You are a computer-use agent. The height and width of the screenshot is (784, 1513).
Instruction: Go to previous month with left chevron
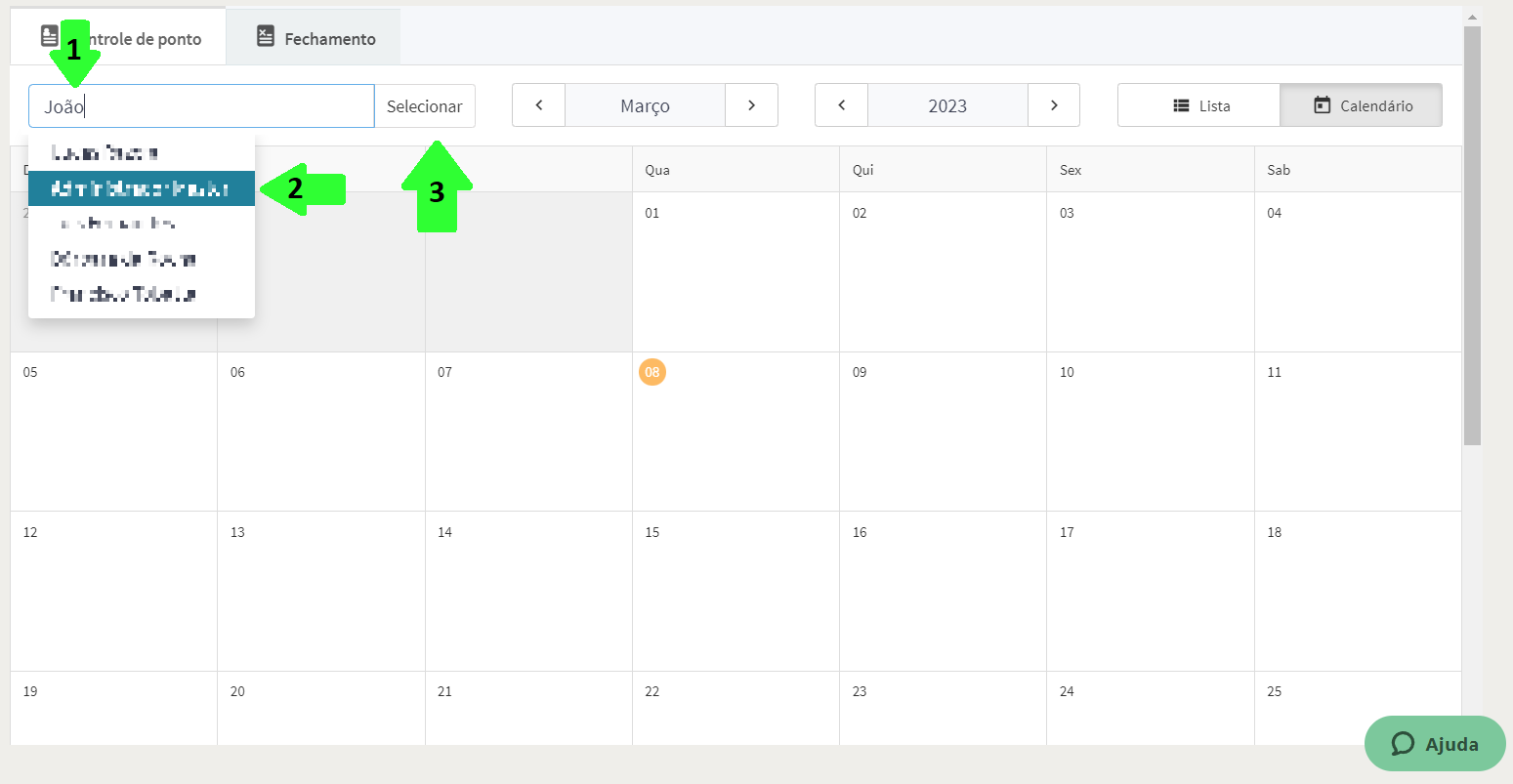[x=538, y=105]
